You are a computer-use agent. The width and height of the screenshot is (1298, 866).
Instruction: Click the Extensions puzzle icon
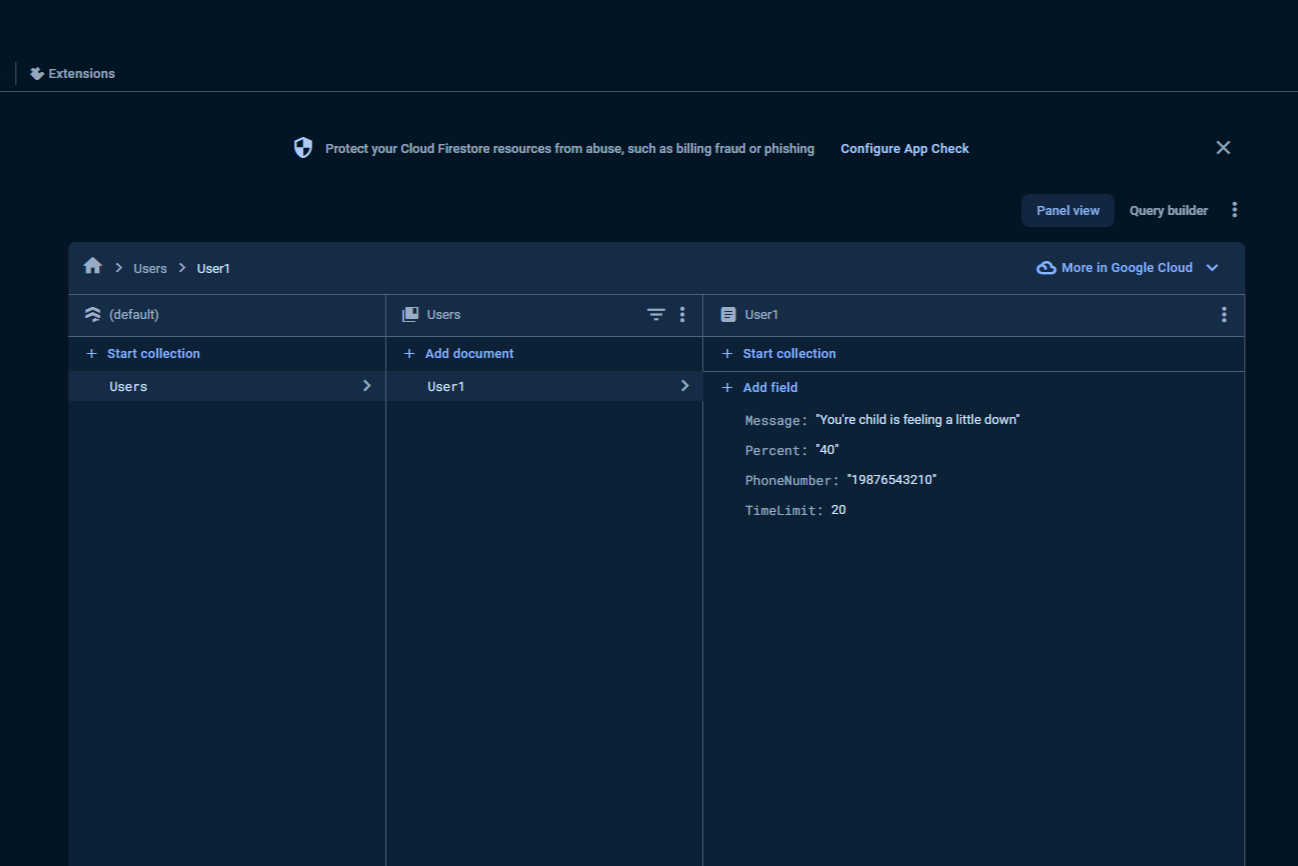[x=37, y=73]
